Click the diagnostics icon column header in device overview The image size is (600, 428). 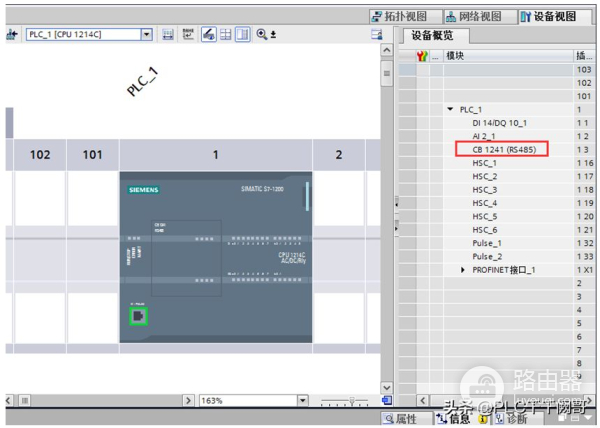tap(423, 55)
